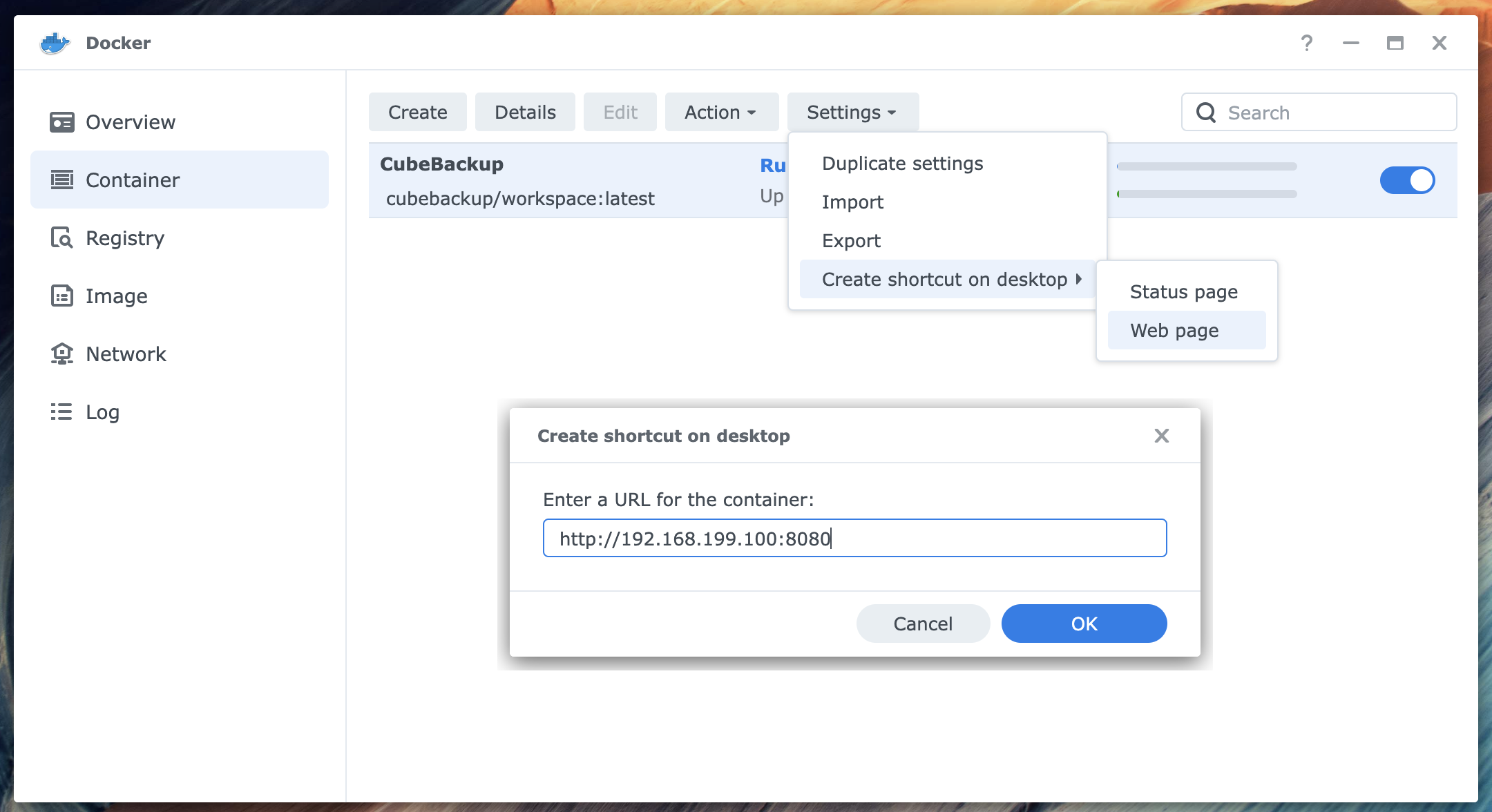Click the Edit button for container

[x=620, y=112]
